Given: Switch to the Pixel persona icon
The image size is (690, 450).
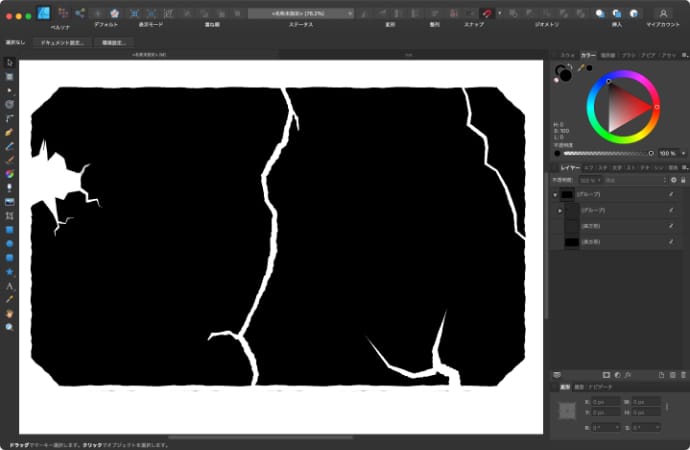Looking at the screenshot, I should click(64, 12).
